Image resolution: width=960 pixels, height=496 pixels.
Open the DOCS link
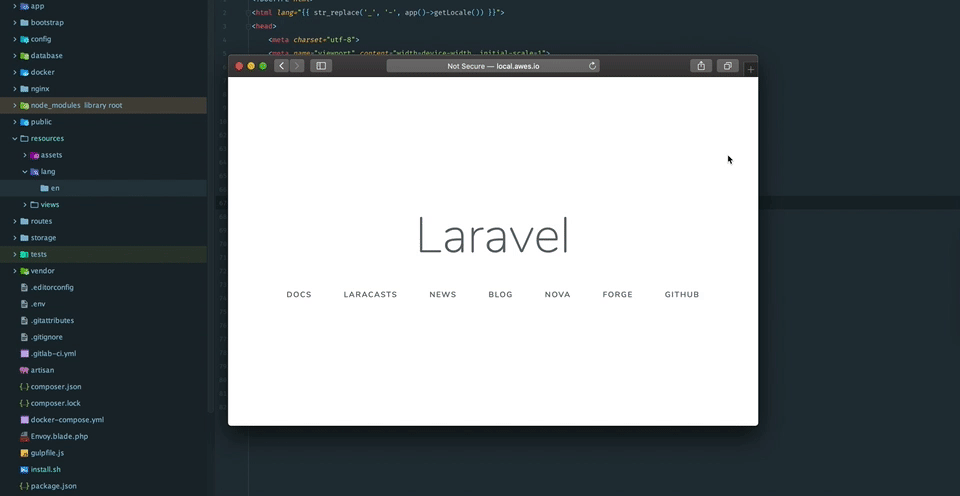click(x=299, y=295)
